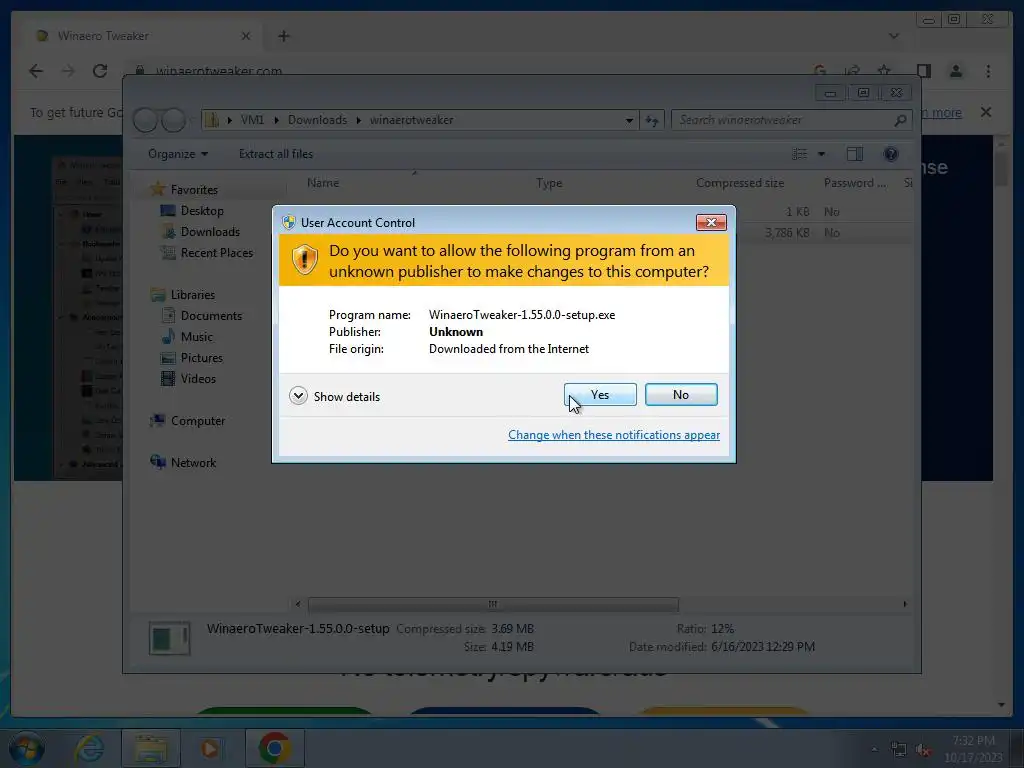Click Yes in User Account Control dialog
The image size is (1024, 768).
pos(600,394)
